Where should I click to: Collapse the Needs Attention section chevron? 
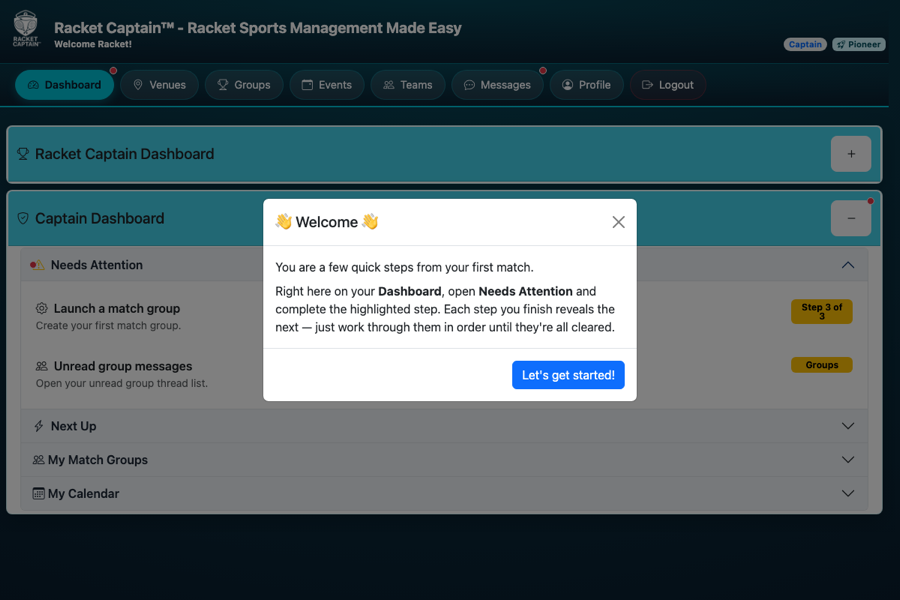point(848,265)
